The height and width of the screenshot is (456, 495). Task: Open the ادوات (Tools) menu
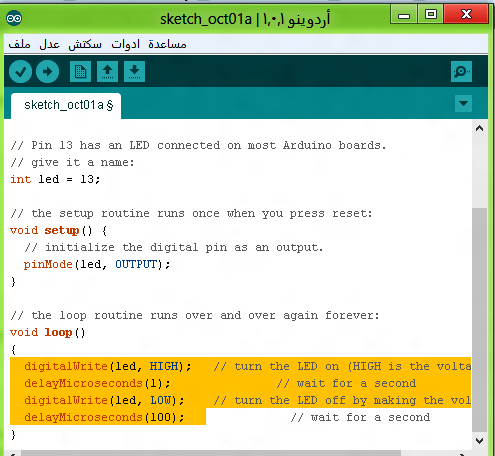coord(125,44)
